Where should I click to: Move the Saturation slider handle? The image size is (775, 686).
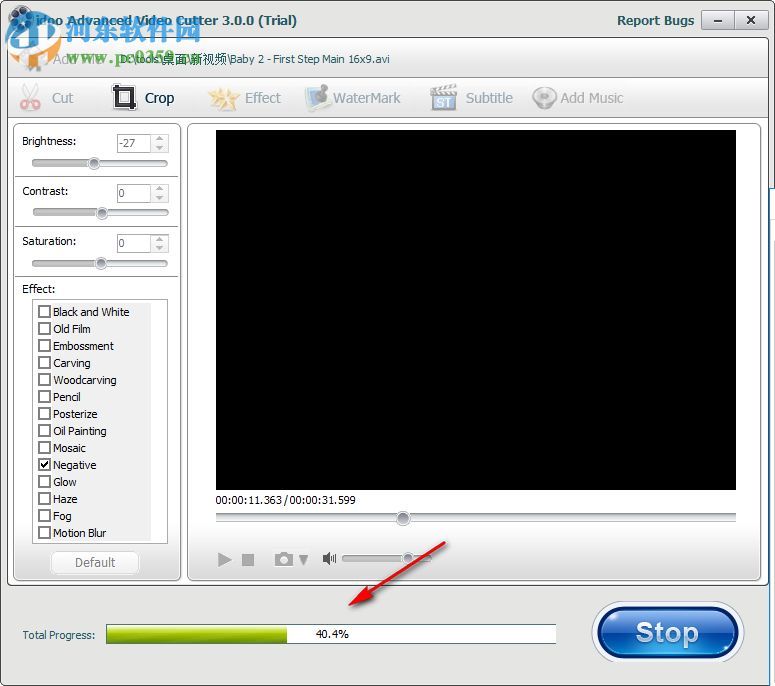[x=101, y=263]
